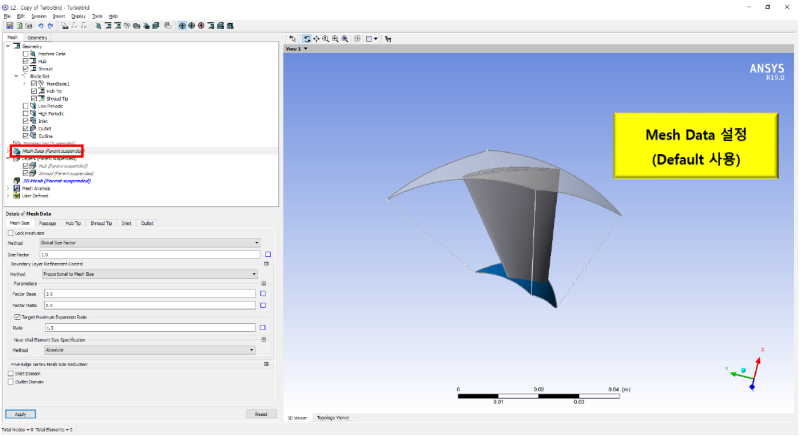The image size is (800, 437).
Task: Click the Redo arrow icon
Action: [50, 25]
